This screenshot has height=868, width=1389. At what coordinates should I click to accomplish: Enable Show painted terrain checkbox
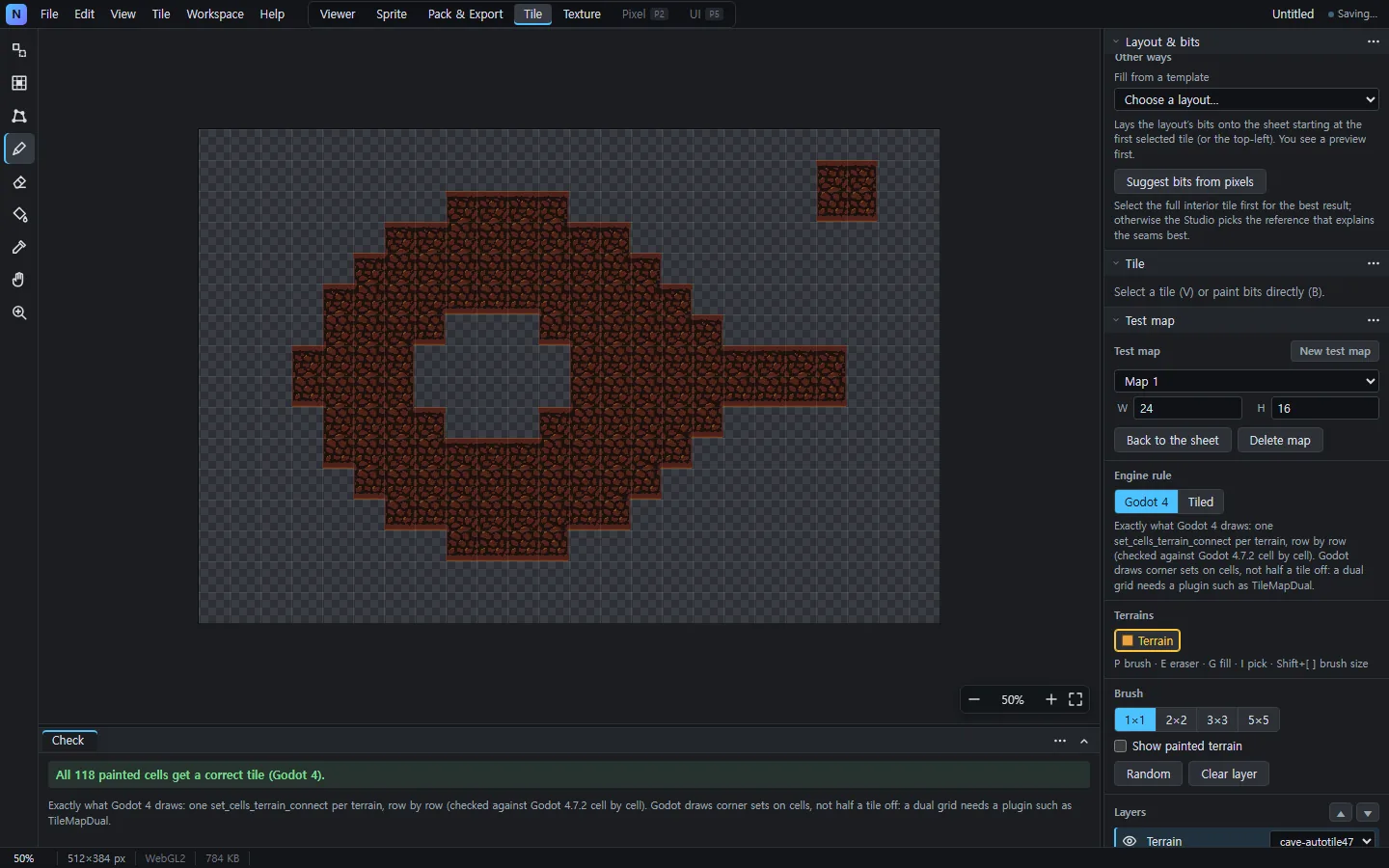point(1120,746)
